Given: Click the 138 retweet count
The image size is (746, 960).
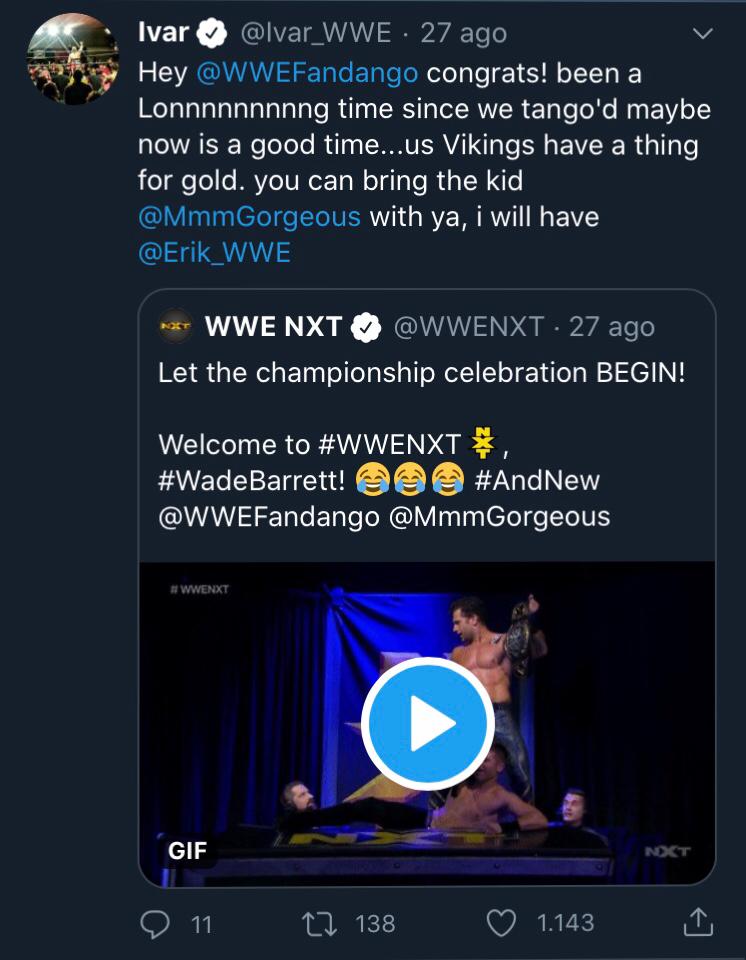Looking at the screenshot, I should pos(375,923).
